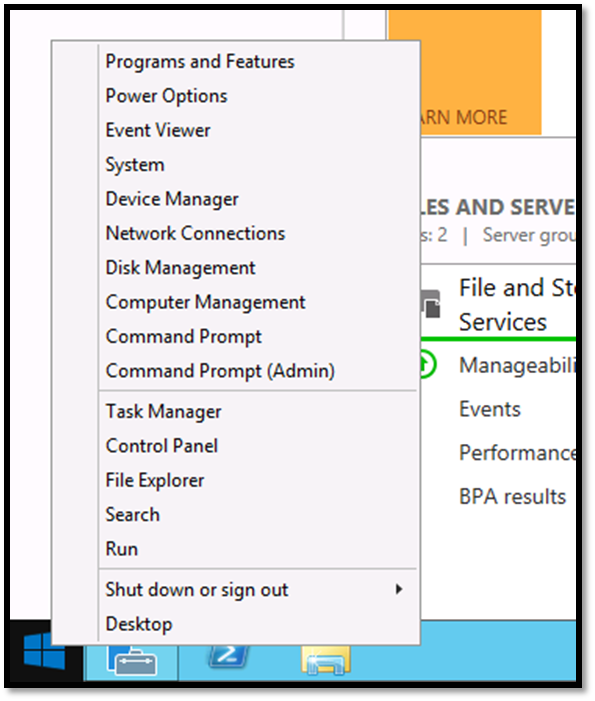Launch Task Manager from the menu
The image size is (595, 701).
click(164, 411)
